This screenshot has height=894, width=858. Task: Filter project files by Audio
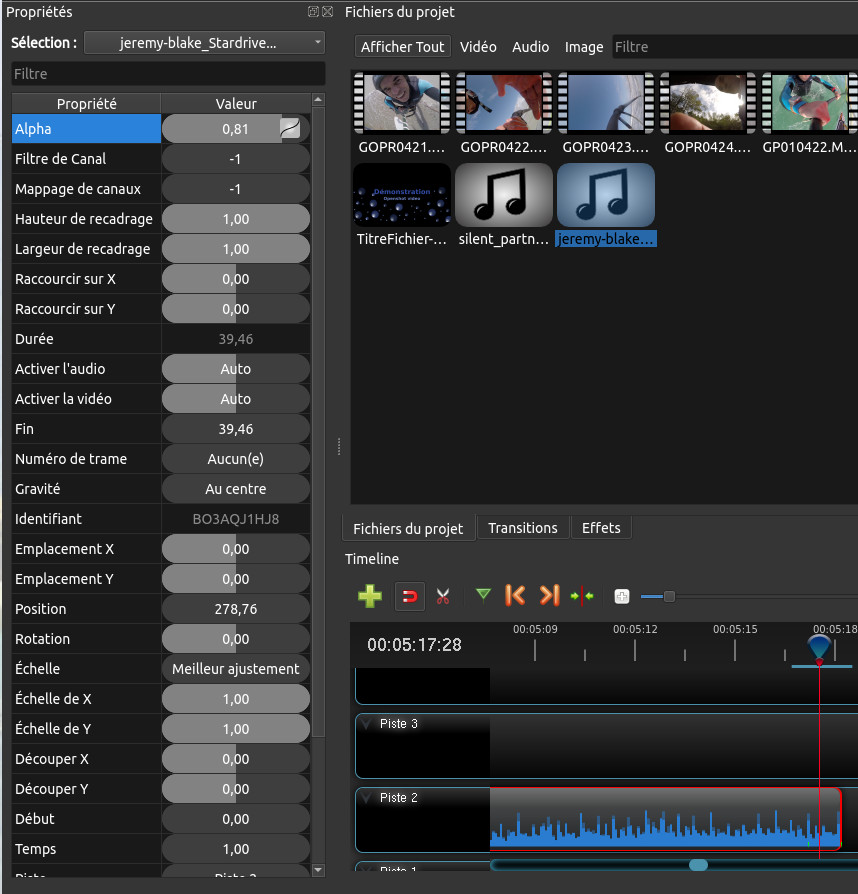(530, 47)
